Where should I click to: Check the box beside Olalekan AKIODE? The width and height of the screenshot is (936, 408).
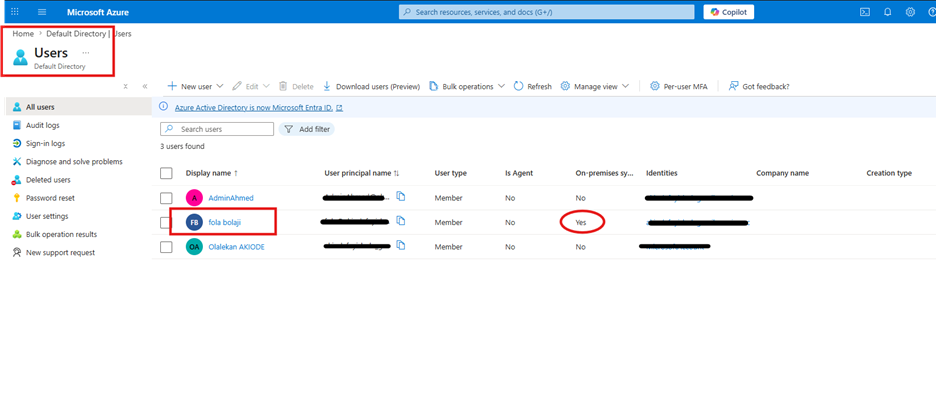[x=167, y=246]
